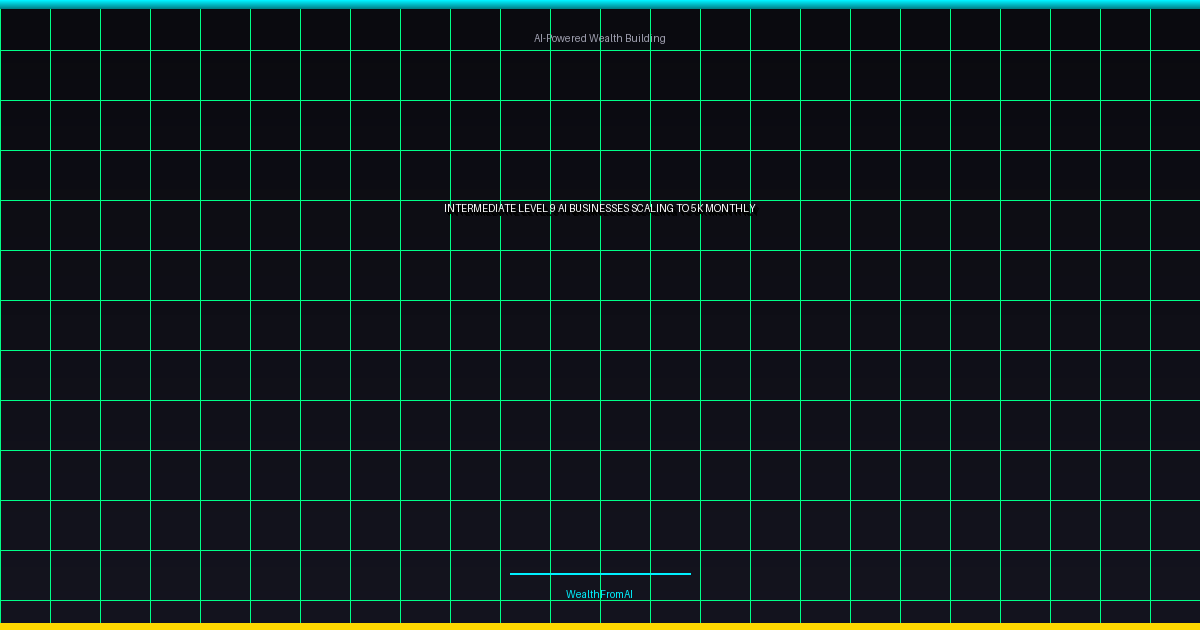Image resolution: width=1200 pixels, height=630 pixels.
Task: Click AI-Powered in the top header
Action: tap(560, 38)
